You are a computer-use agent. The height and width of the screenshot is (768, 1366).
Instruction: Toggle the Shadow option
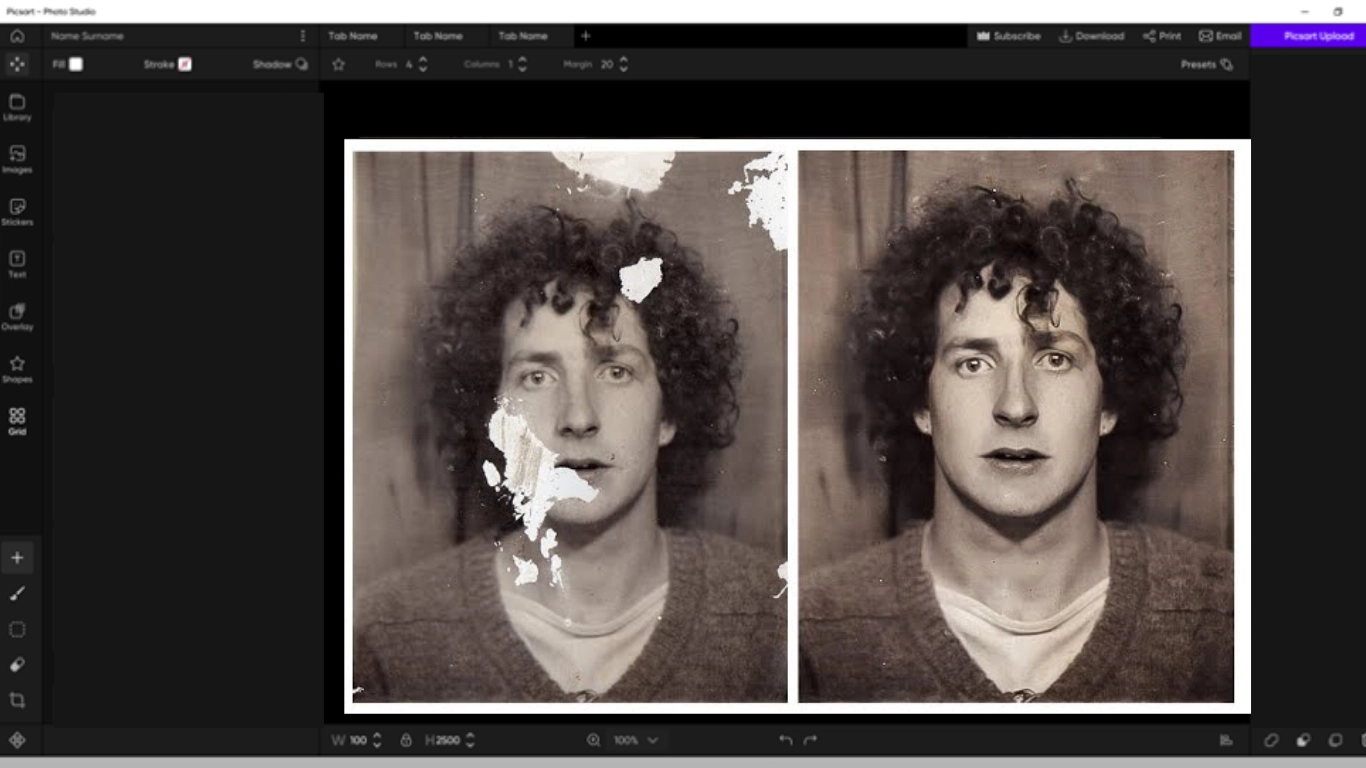280,64
